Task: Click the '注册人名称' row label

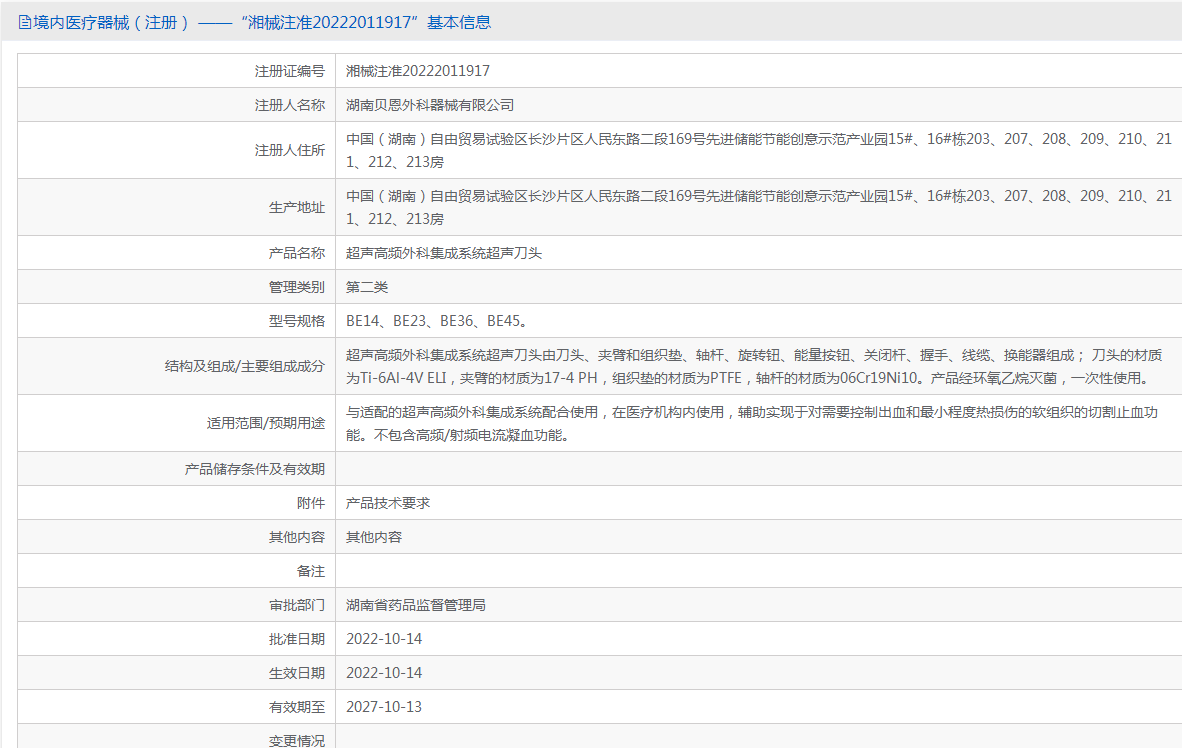Action: click(289, 105)
